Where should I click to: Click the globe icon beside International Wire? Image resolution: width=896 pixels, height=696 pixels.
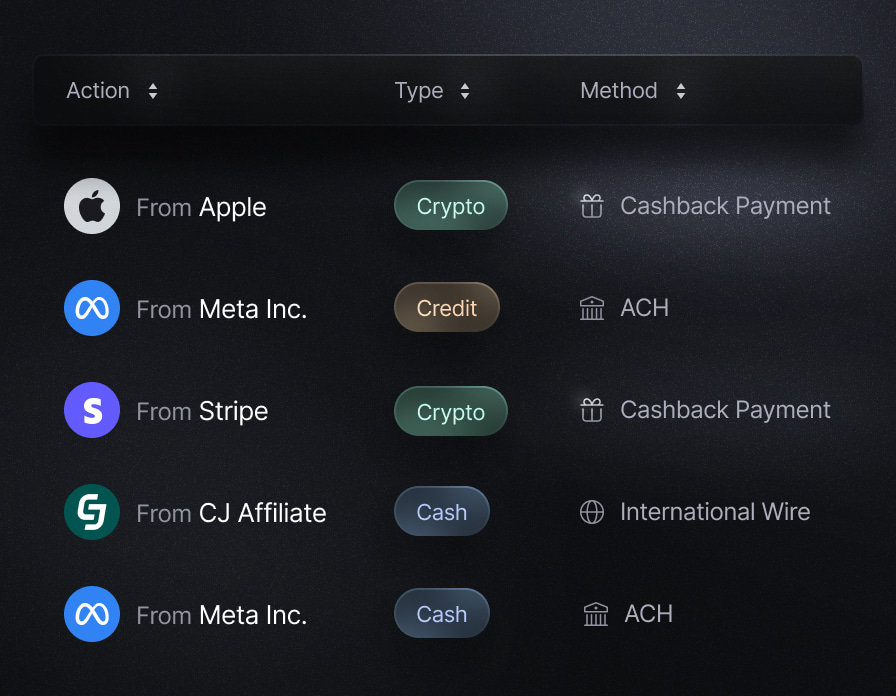[592, 512]
